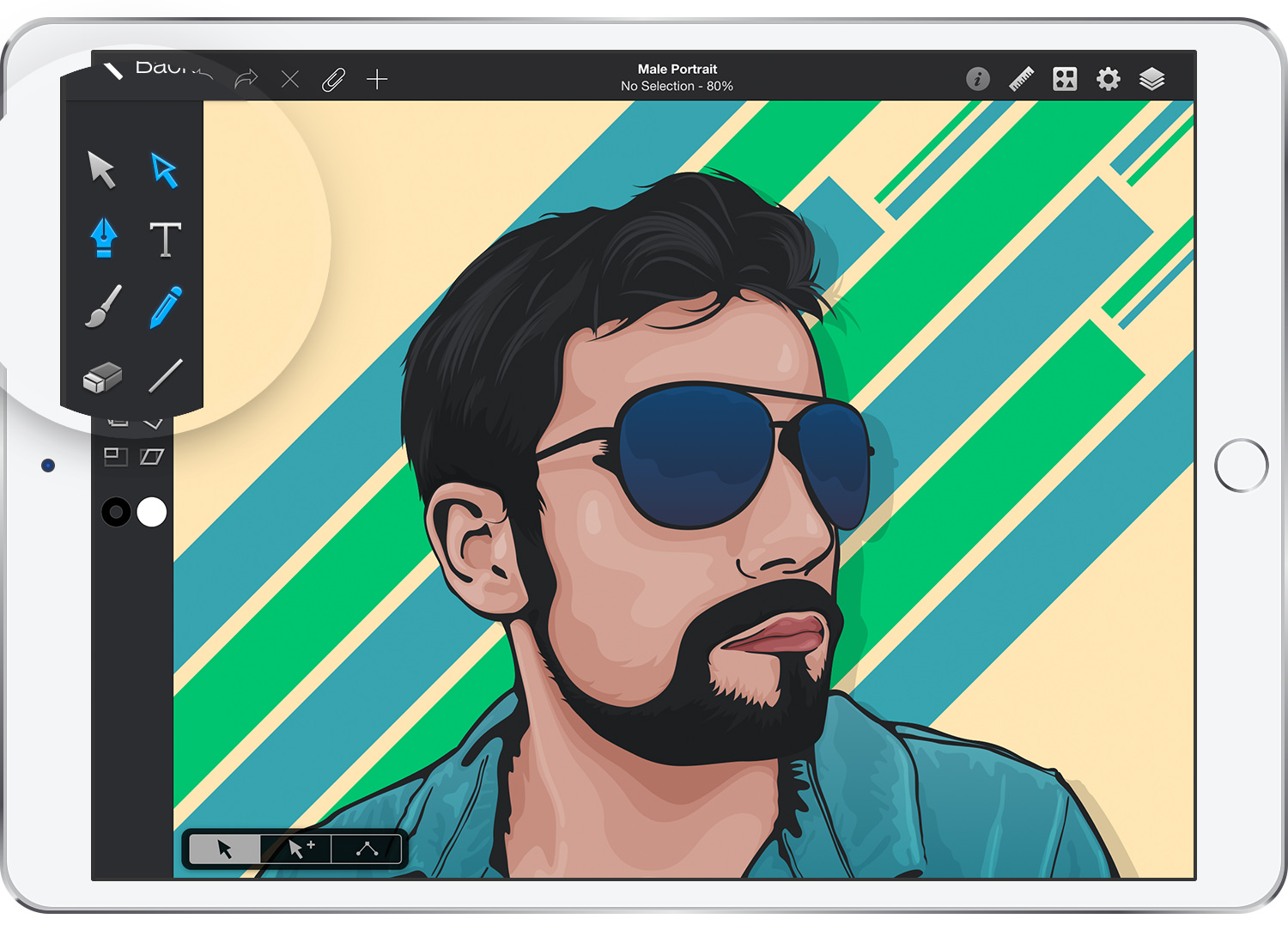Screen dimensions: 1288x931
Task: Switch to arrow-plus add selection mode
Action: coord(296,849)
